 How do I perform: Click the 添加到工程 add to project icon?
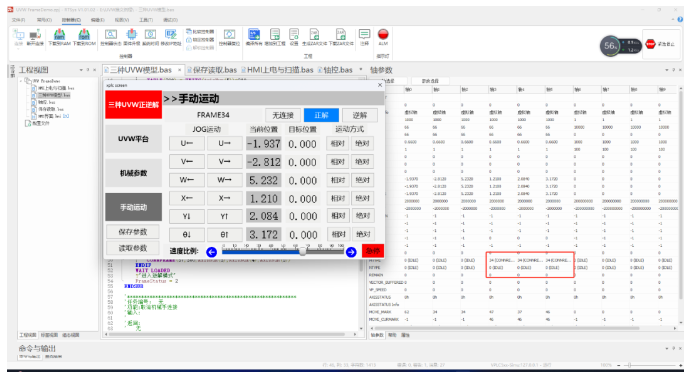click(275, 34)
